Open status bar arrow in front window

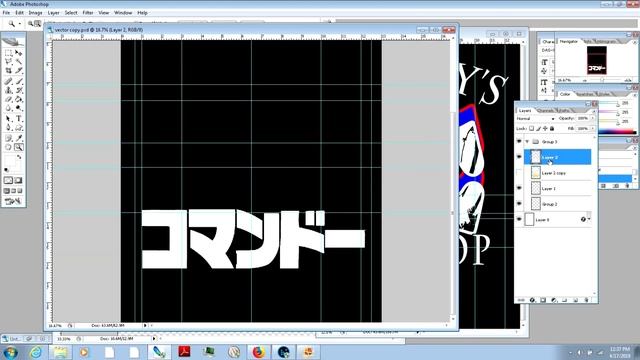(x=145, y=325)
